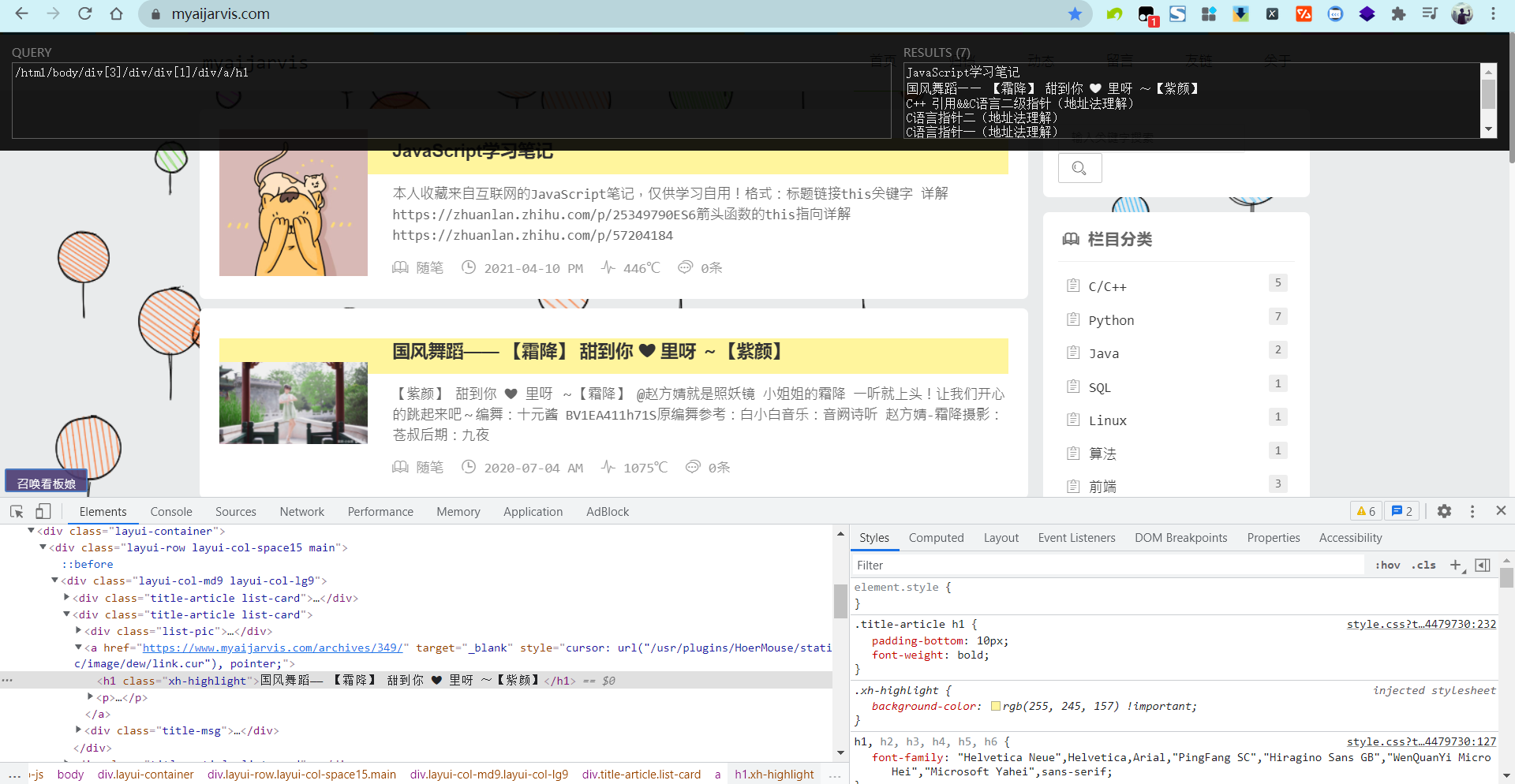Collapse the div.layui-col-md9 tree node
The width and height of the screenshot is (1515, 784).
click(54, 580)
